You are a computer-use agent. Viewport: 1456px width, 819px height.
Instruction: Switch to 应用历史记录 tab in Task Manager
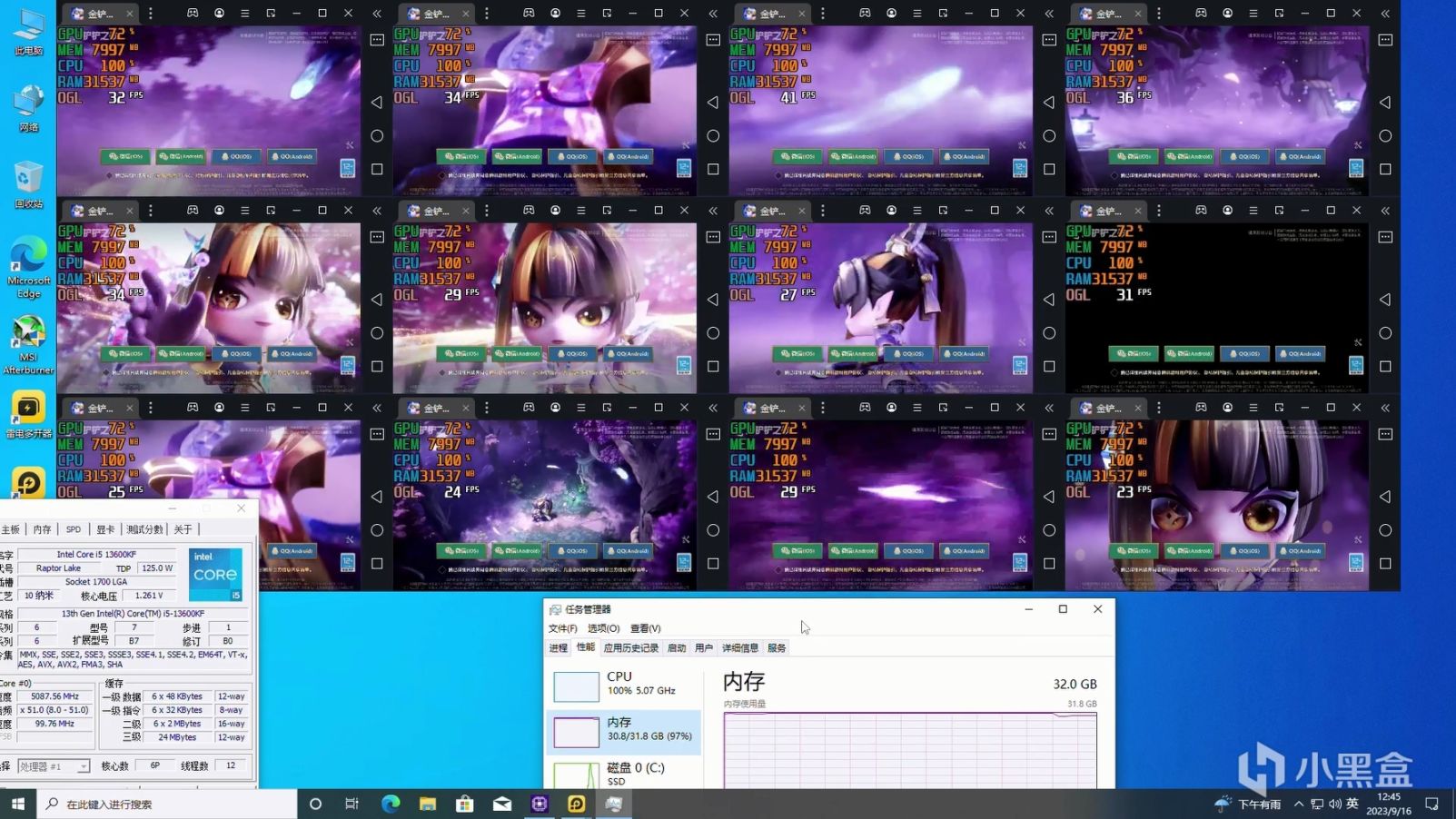[630, 648]
